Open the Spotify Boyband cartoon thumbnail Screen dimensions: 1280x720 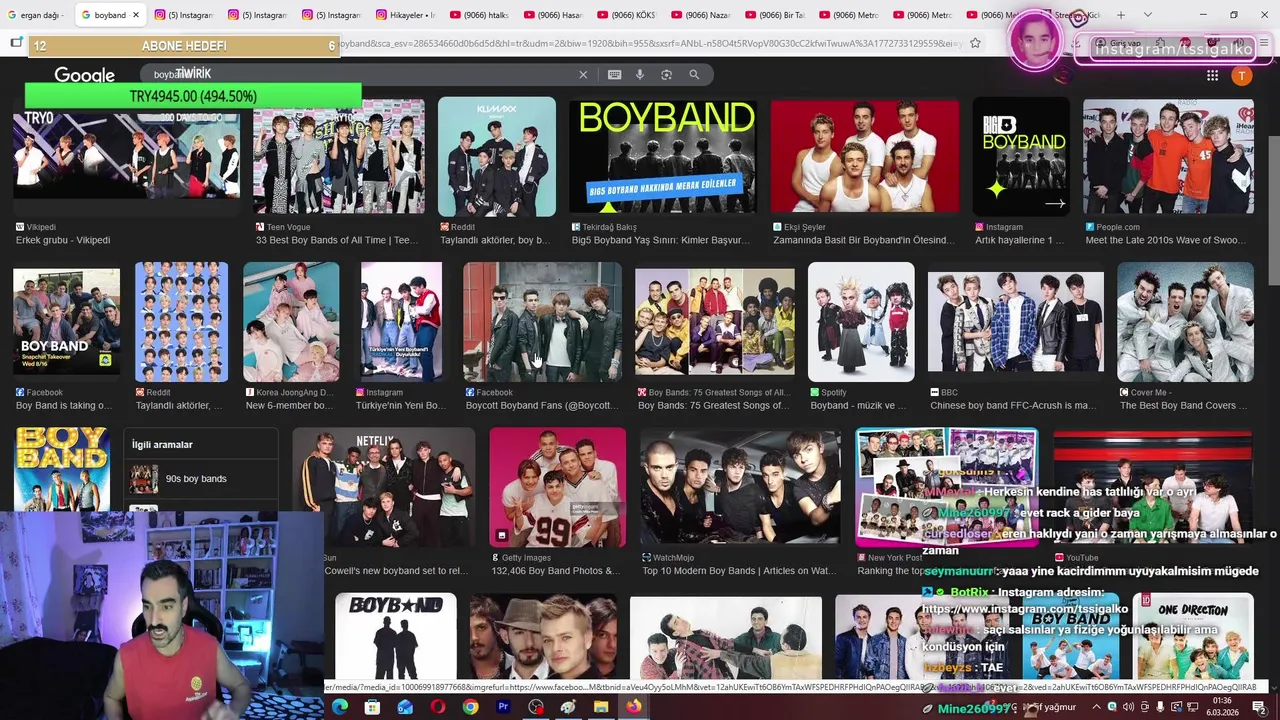861,322
